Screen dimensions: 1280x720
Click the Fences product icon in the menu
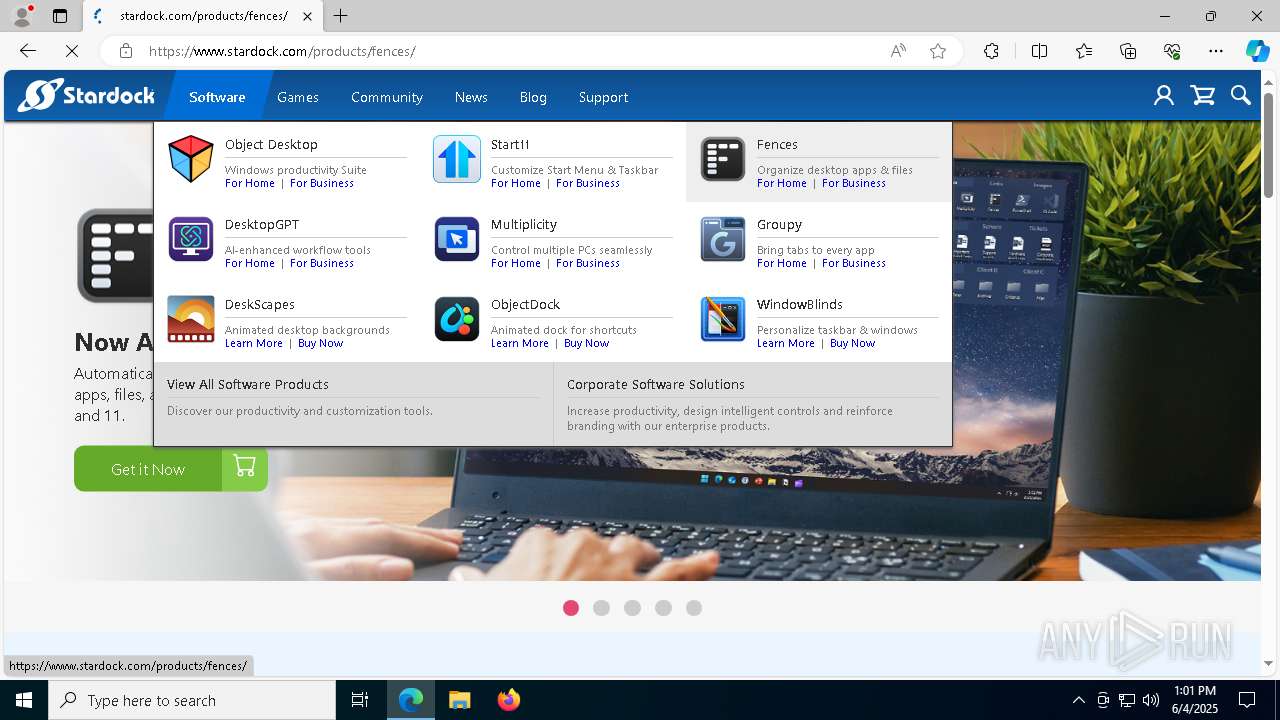tap(722, 159)
